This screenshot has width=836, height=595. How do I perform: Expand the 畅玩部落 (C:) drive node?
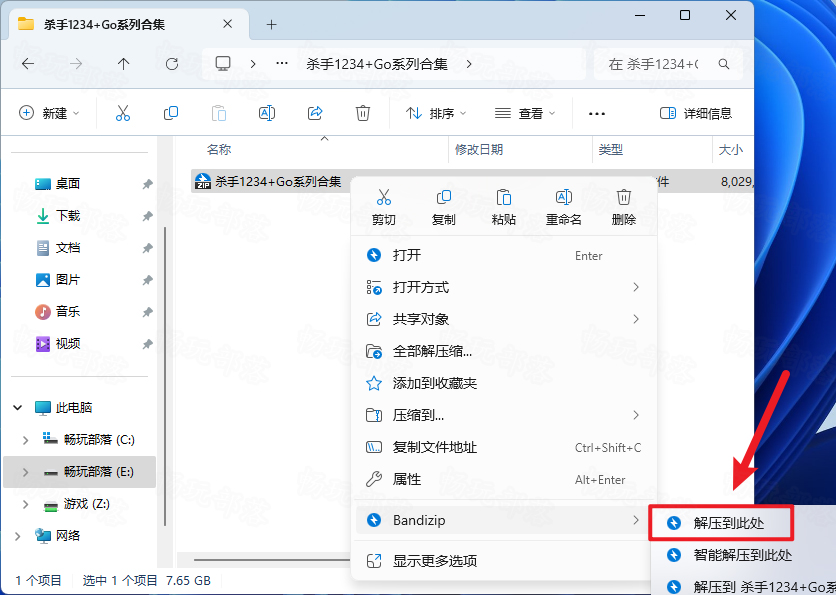pyautogui.click(x=25, y=440)
